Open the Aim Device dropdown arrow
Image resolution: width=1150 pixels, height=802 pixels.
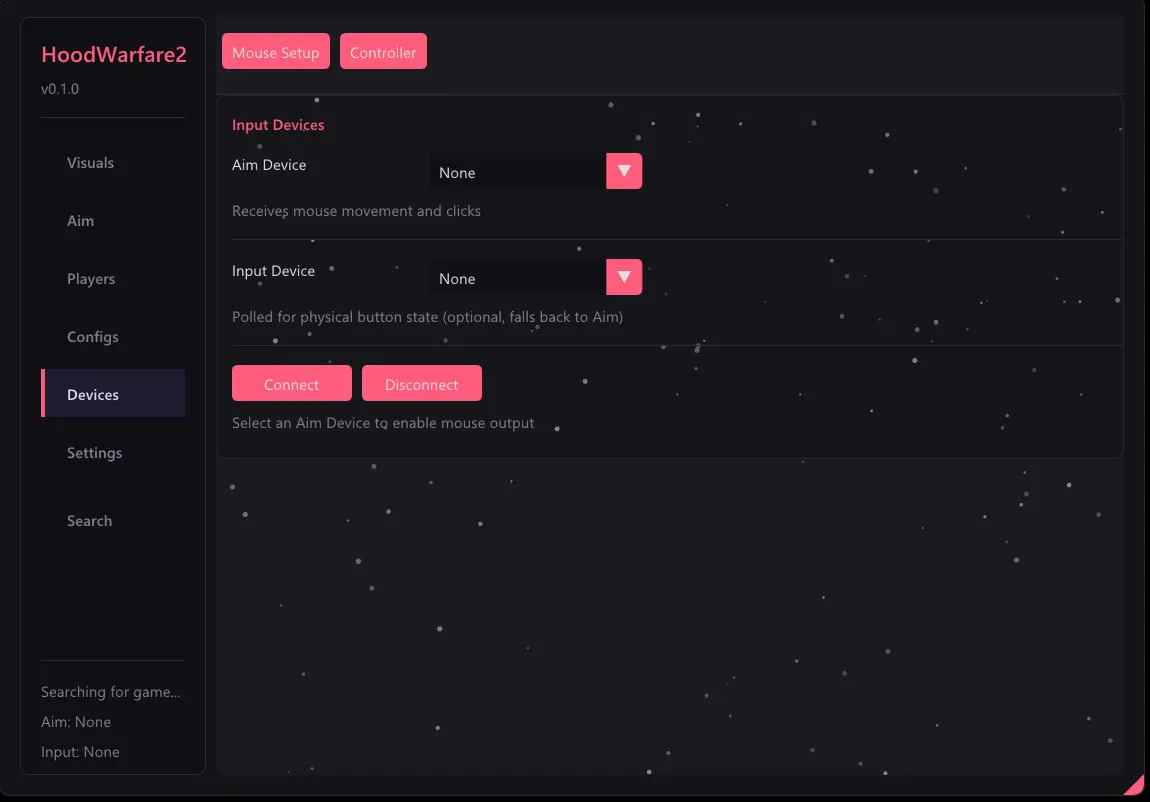[623, 171]
